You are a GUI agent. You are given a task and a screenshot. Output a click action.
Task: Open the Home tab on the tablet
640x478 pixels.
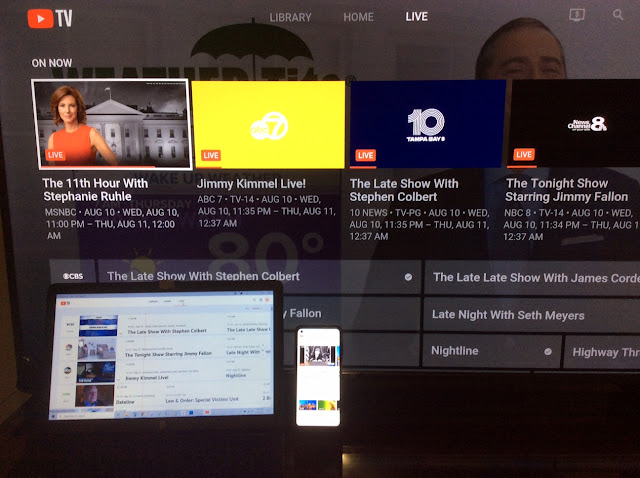click(x=167, y=301)
